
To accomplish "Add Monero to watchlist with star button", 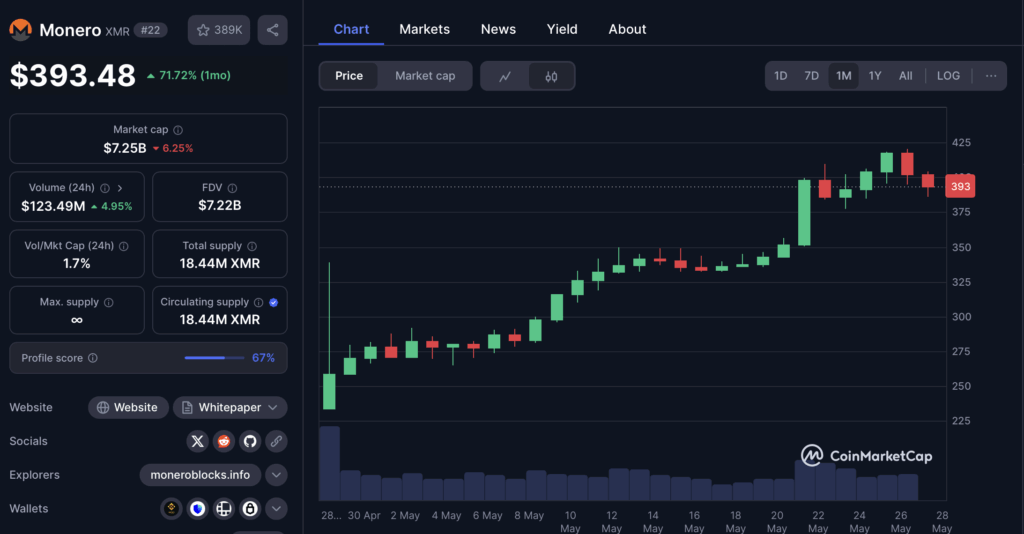I will point(219,30).
